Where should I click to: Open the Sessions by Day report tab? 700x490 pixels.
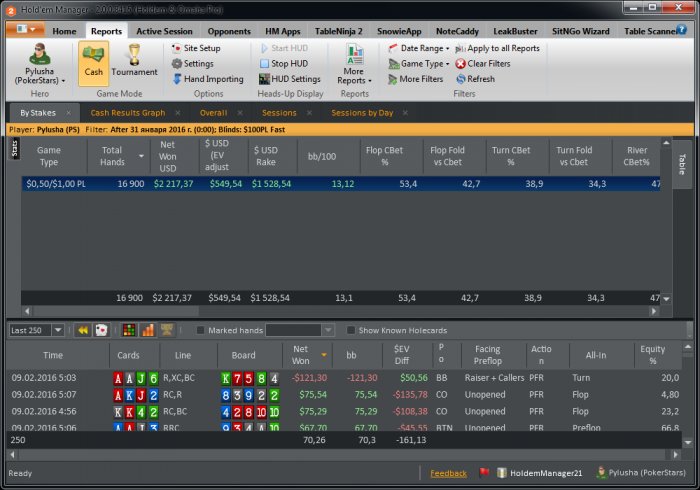(x=362, y=113)
